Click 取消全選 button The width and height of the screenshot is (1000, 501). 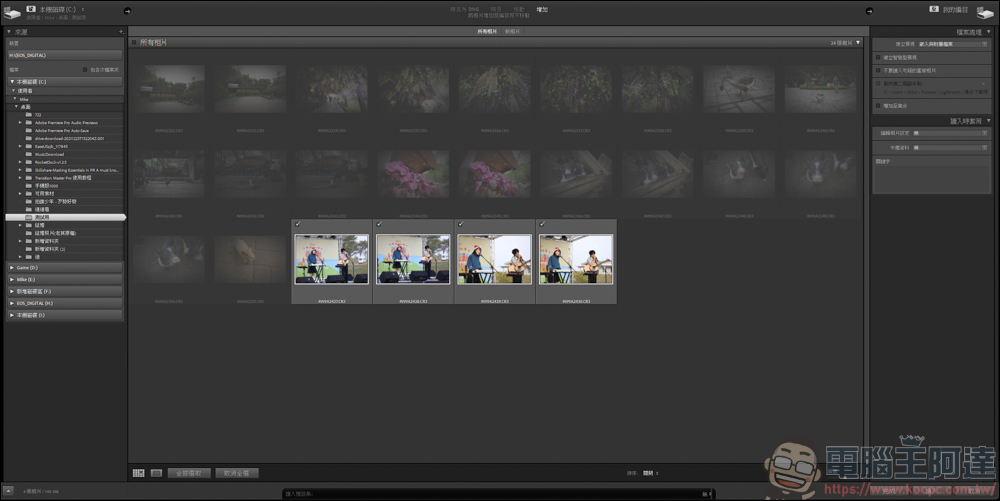(237, 473)
